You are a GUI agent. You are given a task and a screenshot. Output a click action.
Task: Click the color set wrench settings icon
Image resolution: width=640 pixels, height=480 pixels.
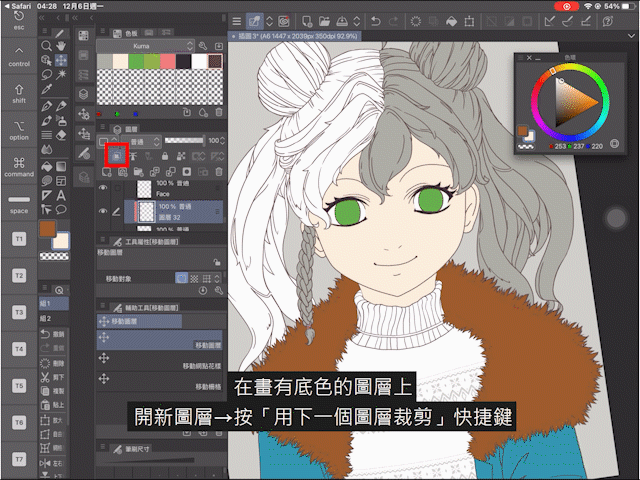[x=203, y=46]
